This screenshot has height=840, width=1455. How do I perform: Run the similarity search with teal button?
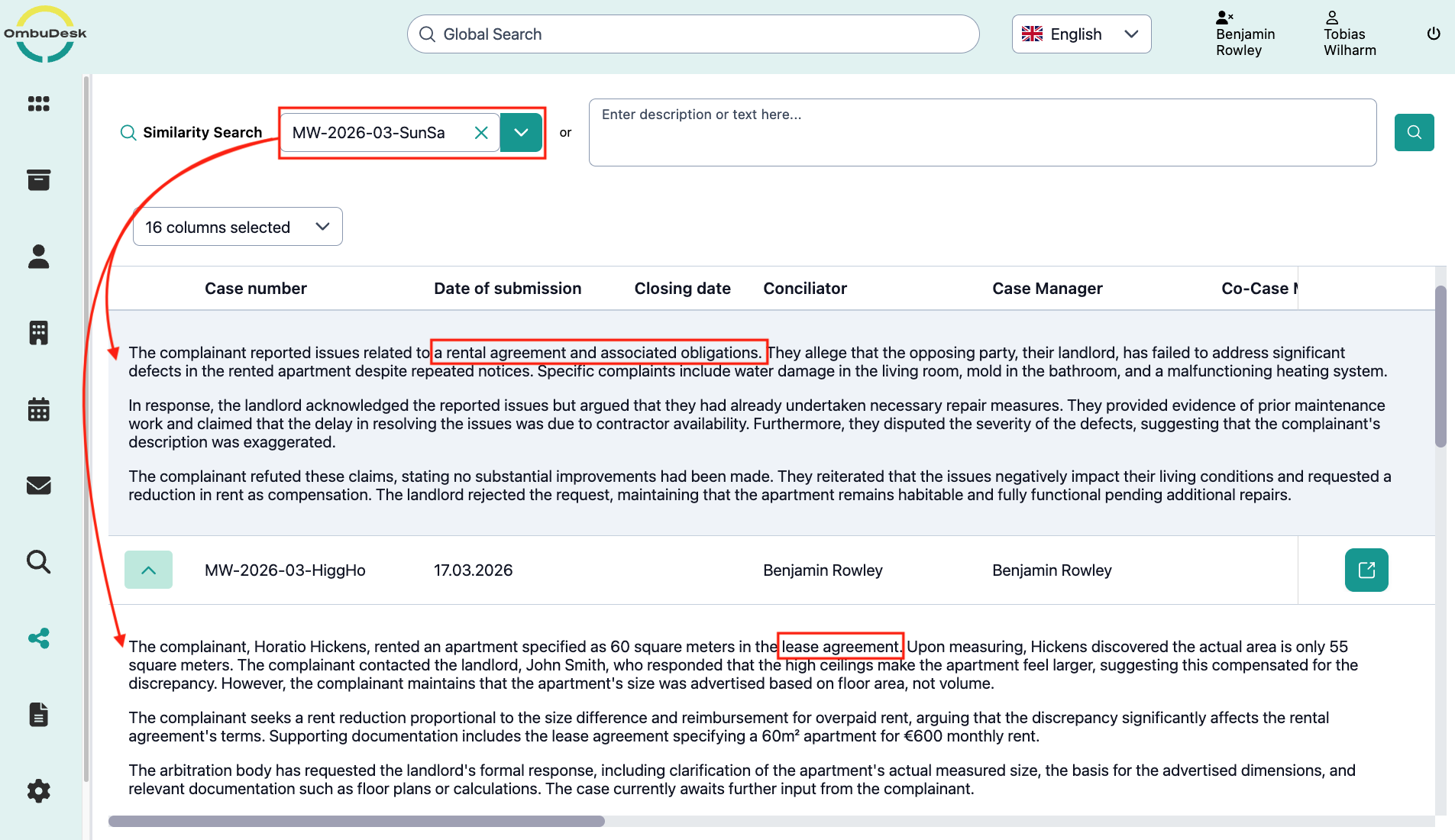point(1414,133)
